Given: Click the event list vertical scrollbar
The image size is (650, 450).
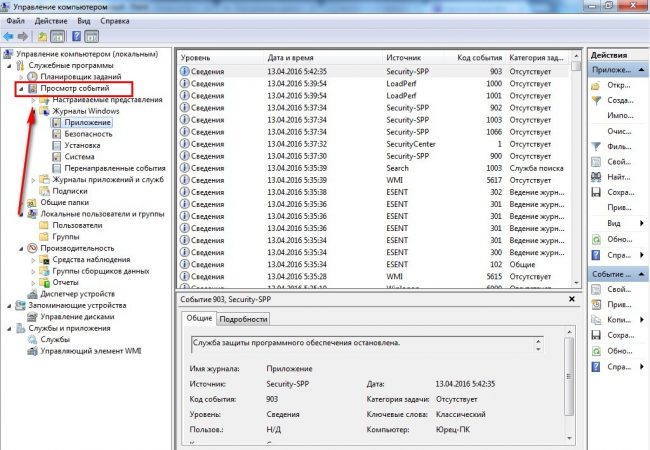Looking at the screenshot, I should tap(576, 170).
